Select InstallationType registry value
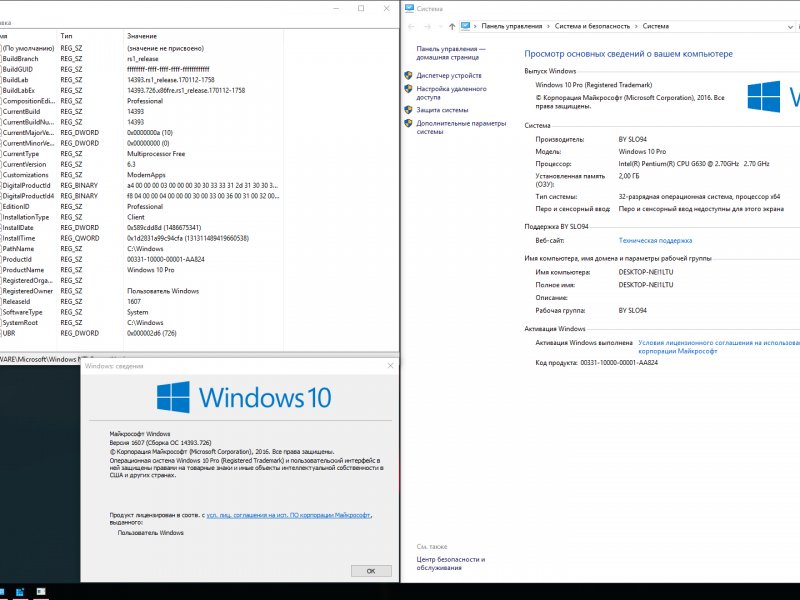Viewport: 800px width, 600px height. pos(26,217)
